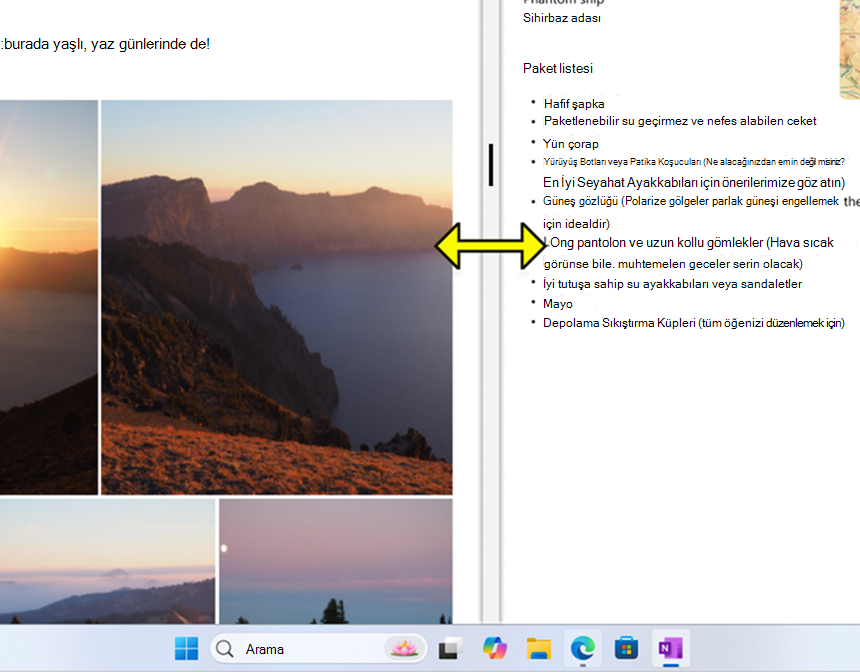
Task: Click "burada yaşlı, yaz günlerinde de!" text
Action: tap(106, 44)
